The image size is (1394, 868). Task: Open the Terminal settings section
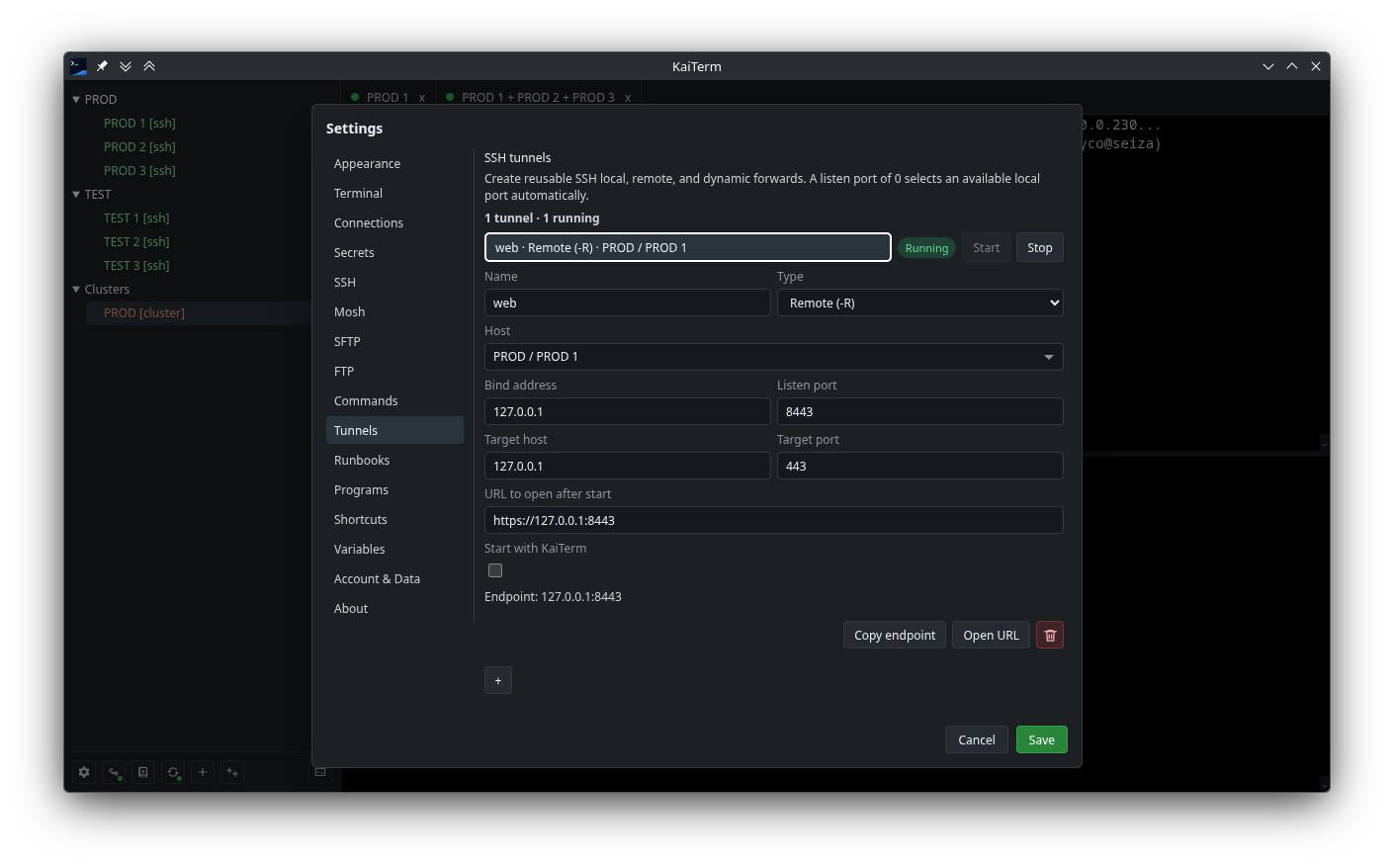click(394, 193)
